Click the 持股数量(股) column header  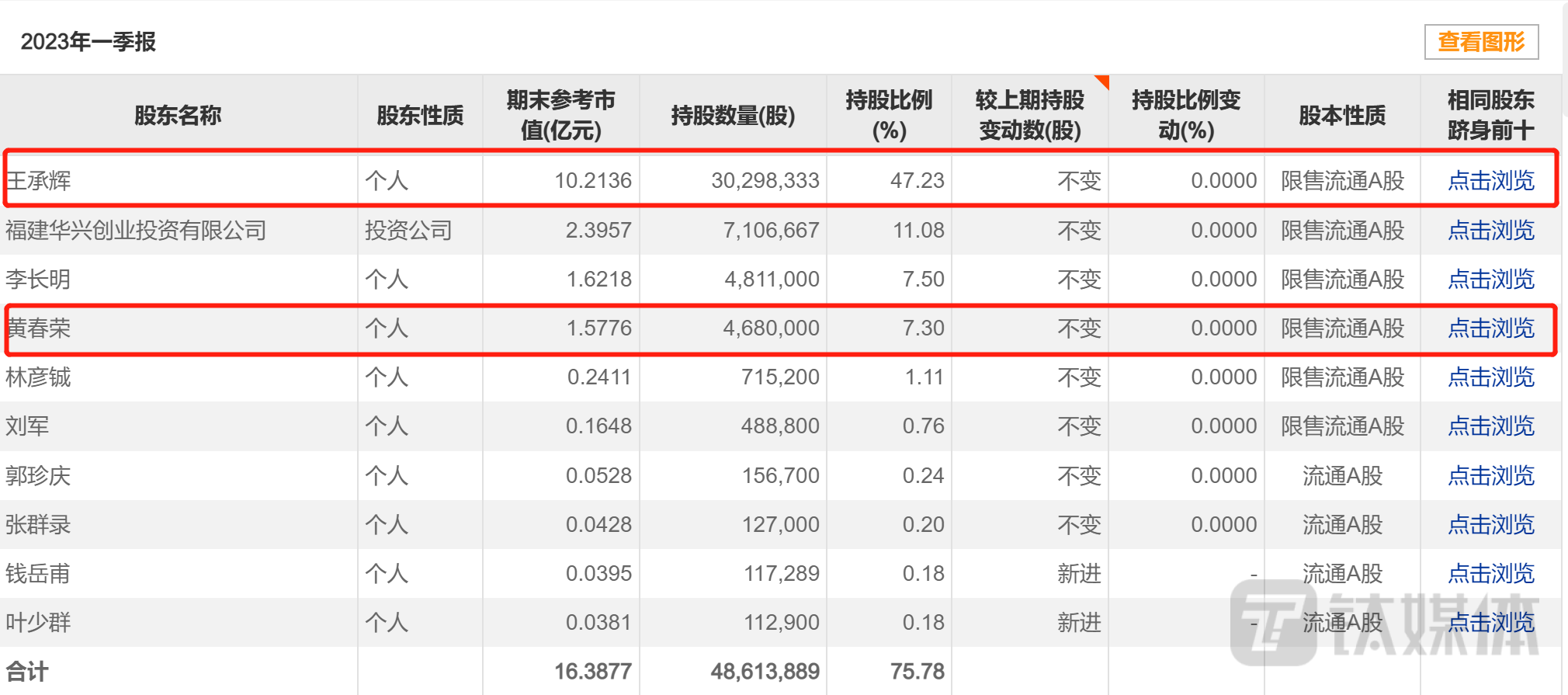(733, 116)
